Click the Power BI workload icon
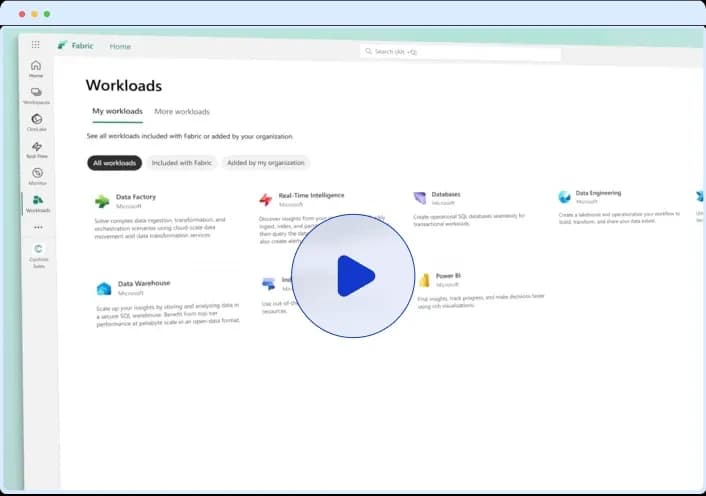This screenshot has height=496, width=706. (x=424, y=280)
